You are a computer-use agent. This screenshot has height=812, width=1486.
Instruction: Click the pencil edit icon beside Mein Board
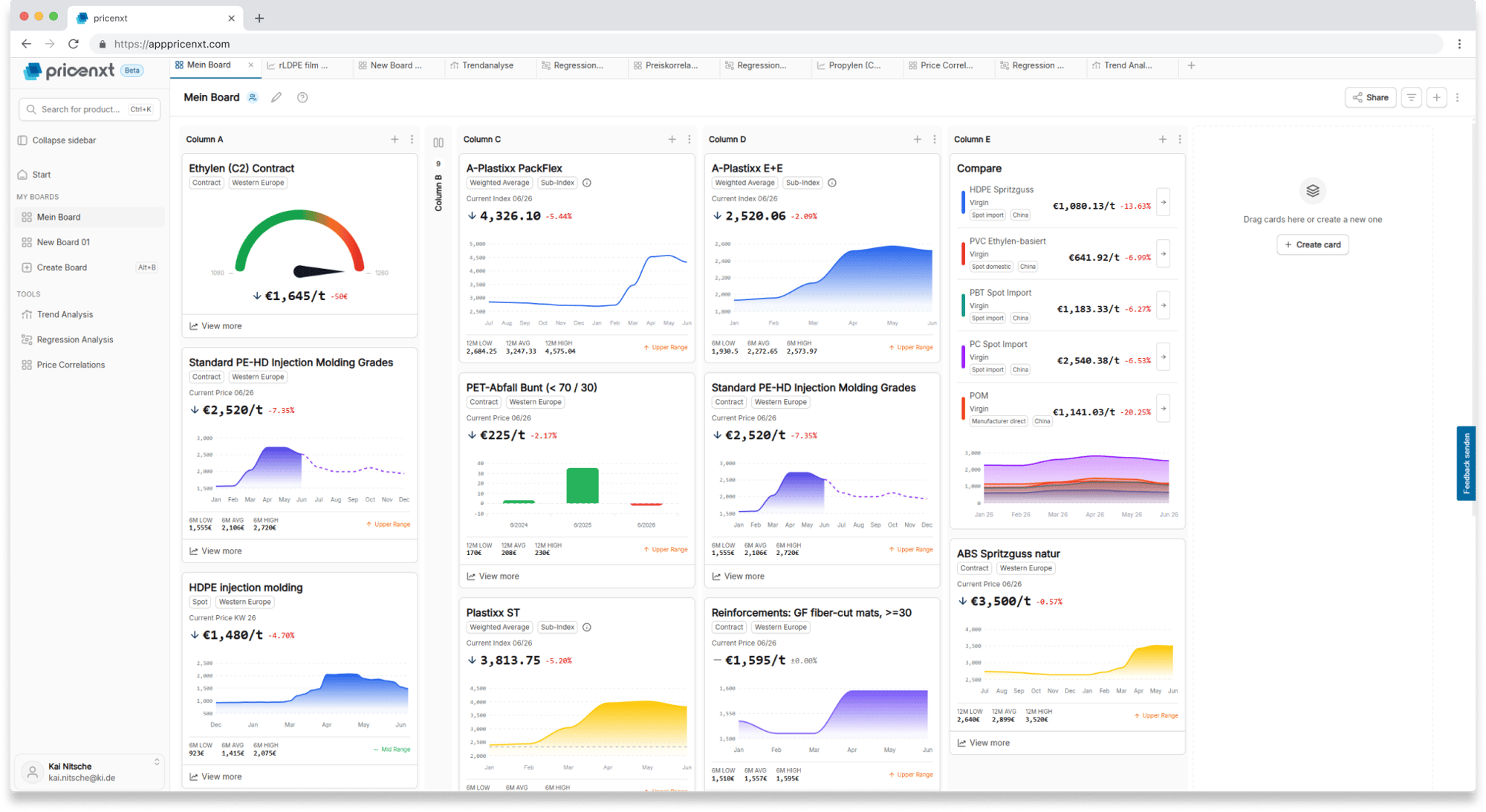pos(276,97)
